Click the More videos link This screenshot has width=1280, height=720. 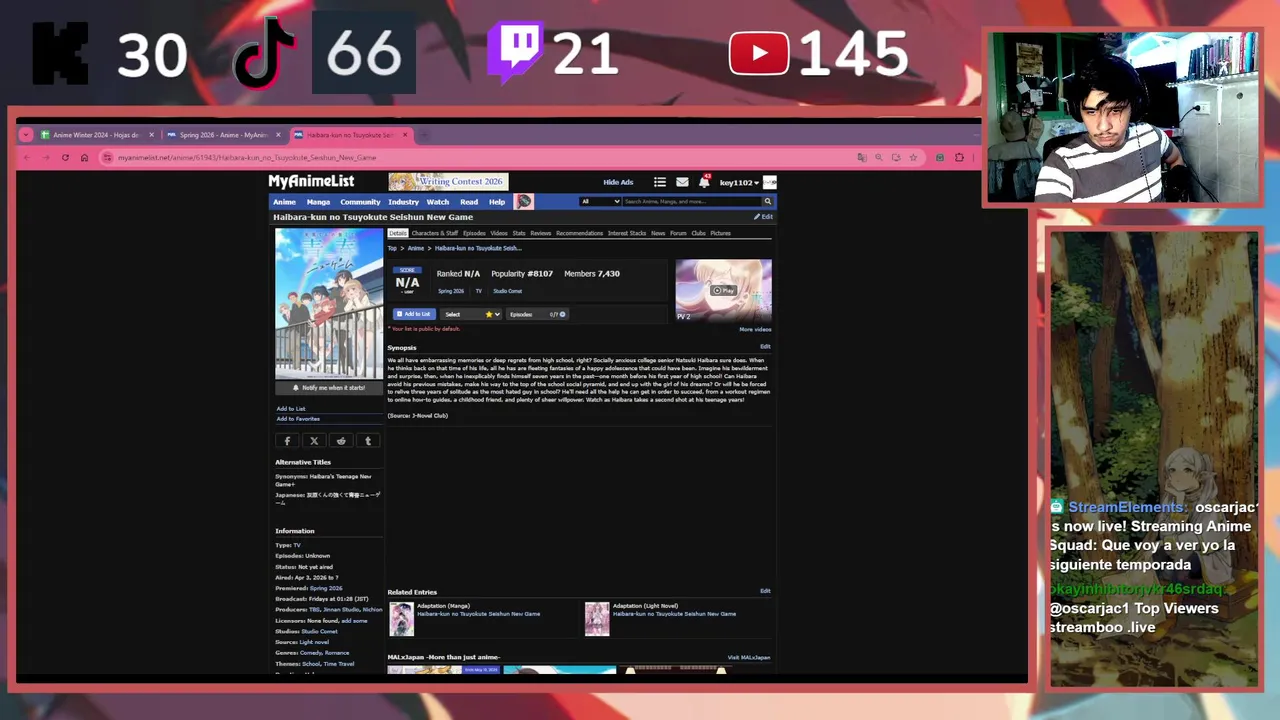pos(755,329)
